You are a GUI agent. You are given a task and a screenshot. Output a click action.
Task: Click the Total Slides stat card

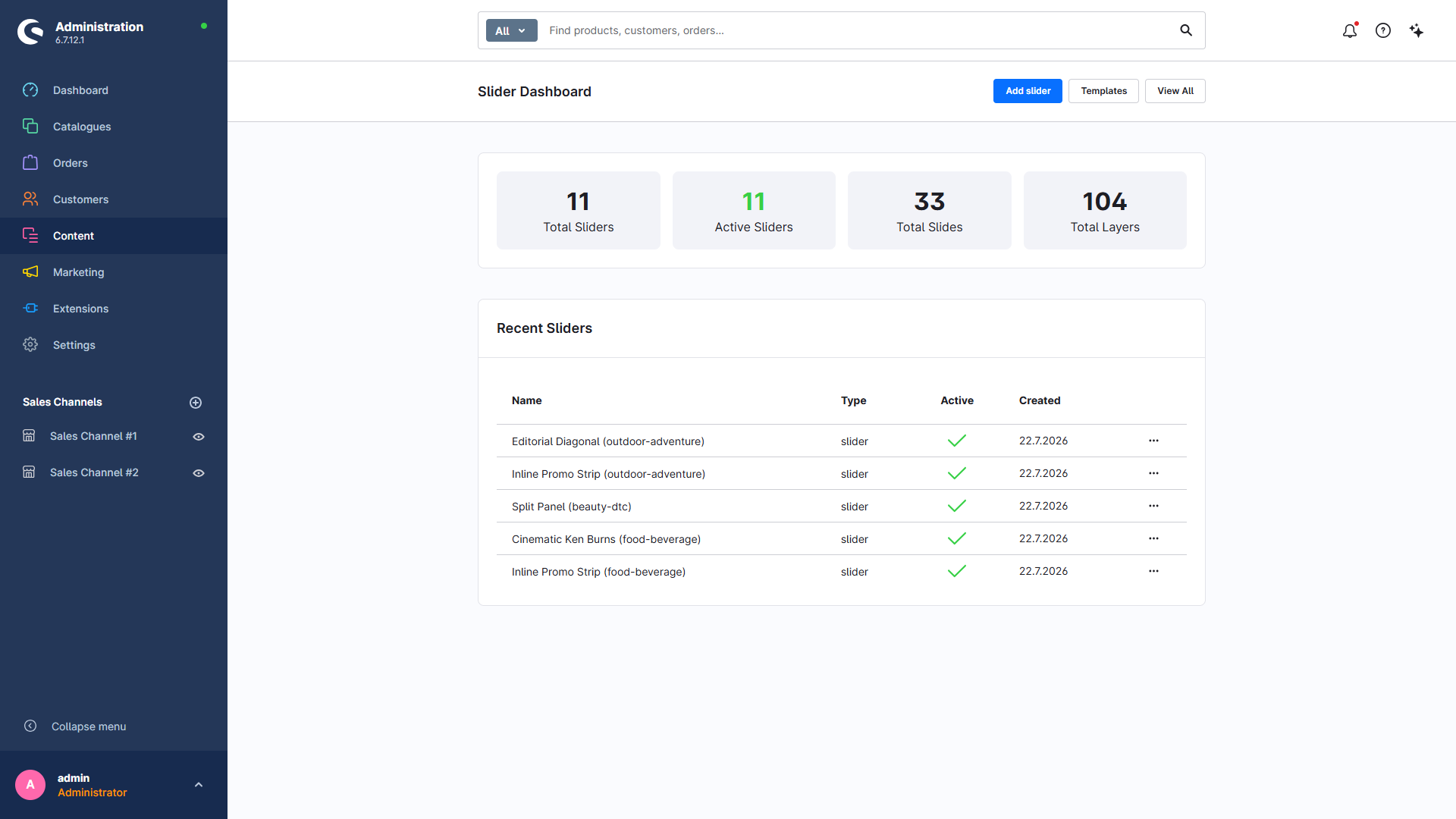[x=929, y=210]
